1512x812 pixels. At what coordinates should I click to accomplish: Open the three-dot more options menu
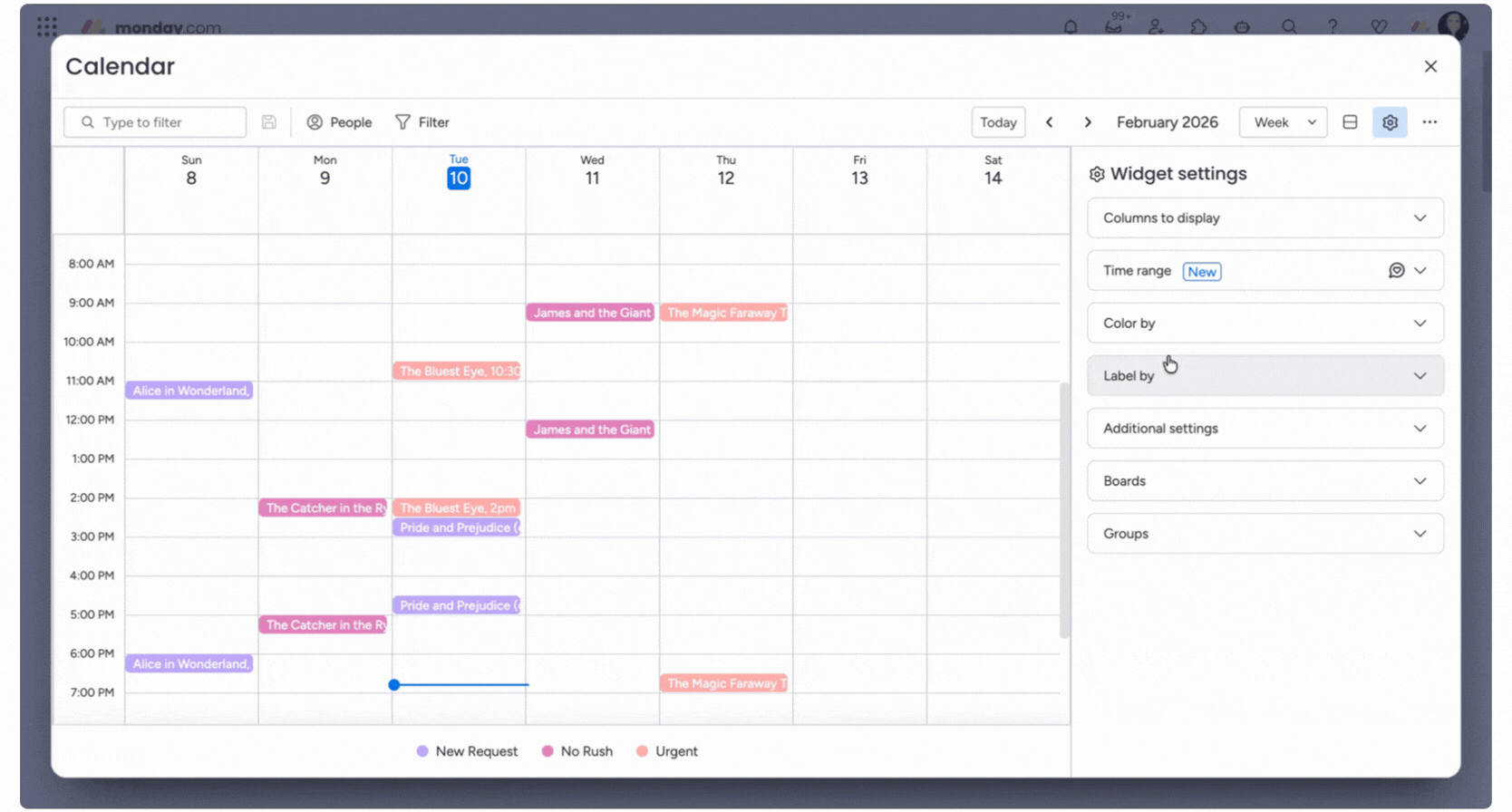[1430, 122]
